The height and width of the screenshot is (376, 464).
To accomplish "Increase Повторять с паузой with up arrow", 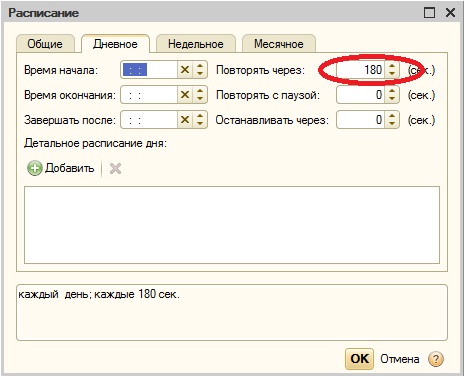I will 392,91.
